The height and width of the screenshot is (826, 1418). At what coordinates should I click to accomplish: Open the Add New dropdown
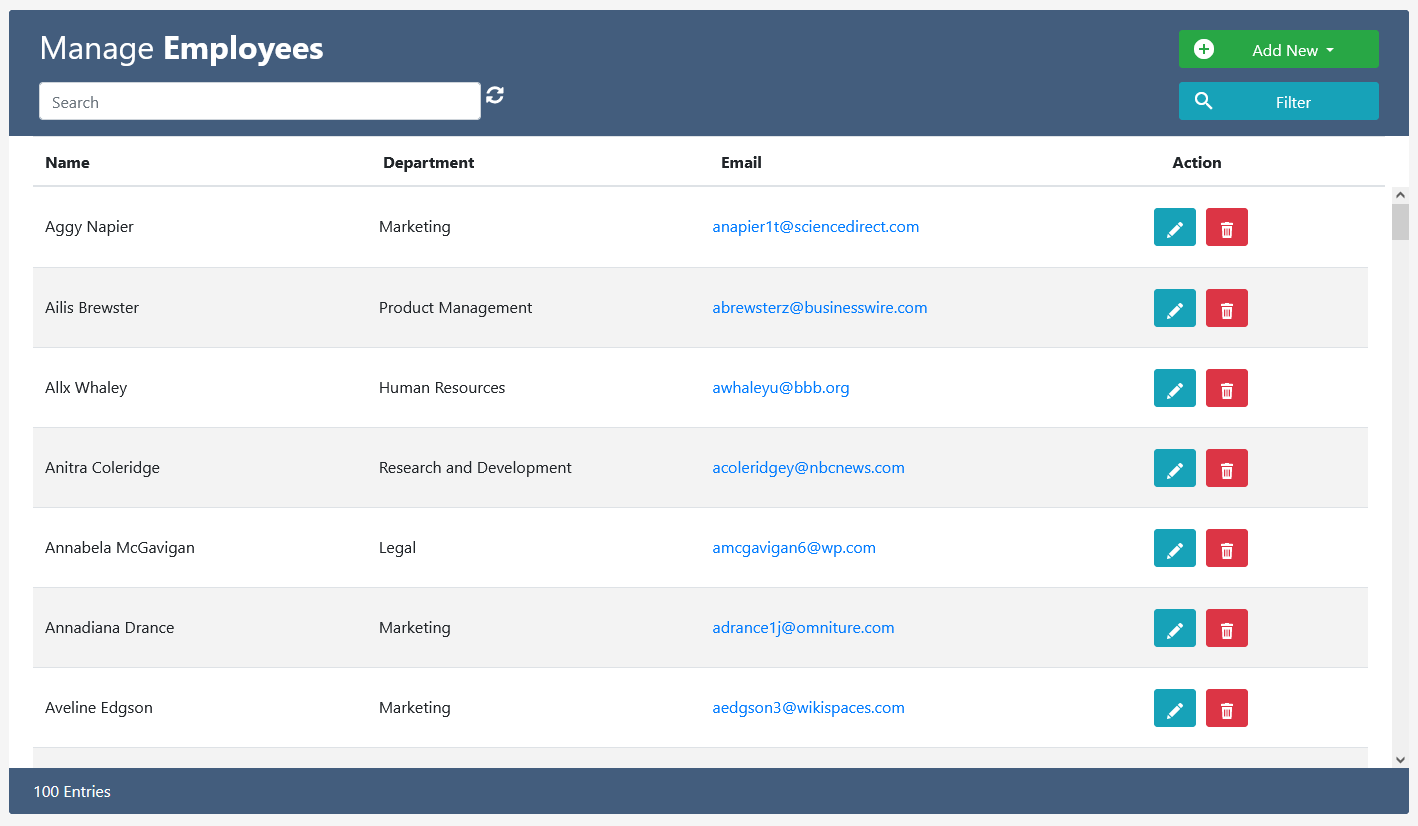pyautogui.click(x=1278, y=49)
